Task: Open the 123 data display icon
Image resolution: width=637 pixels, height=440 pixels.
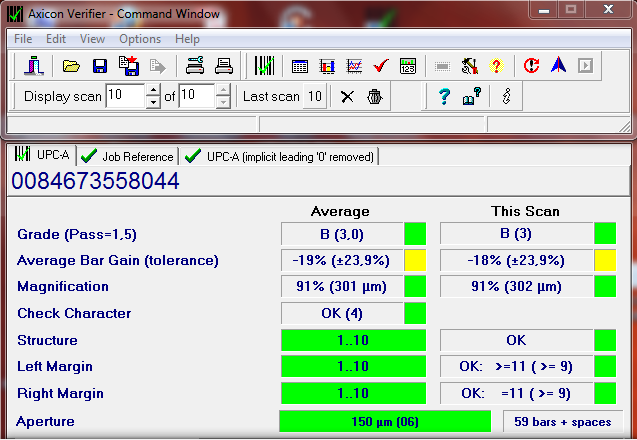Action: click(x=407, y=66)
